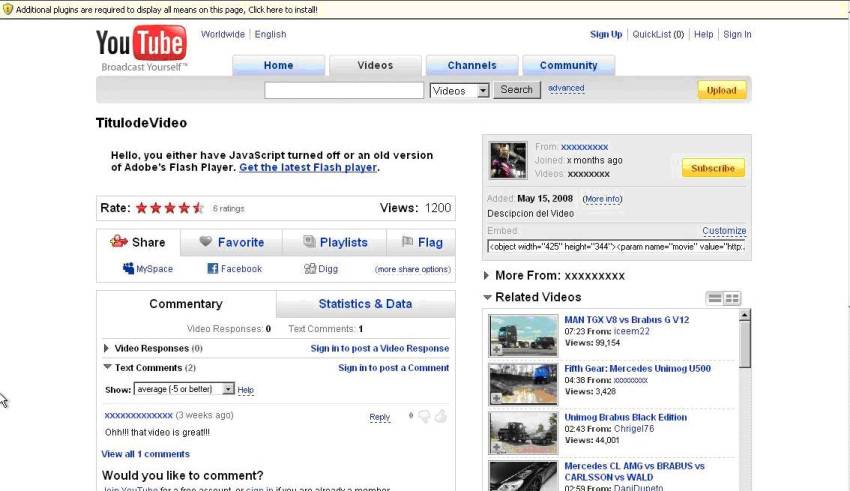Select the Share tab

[138, 242]
